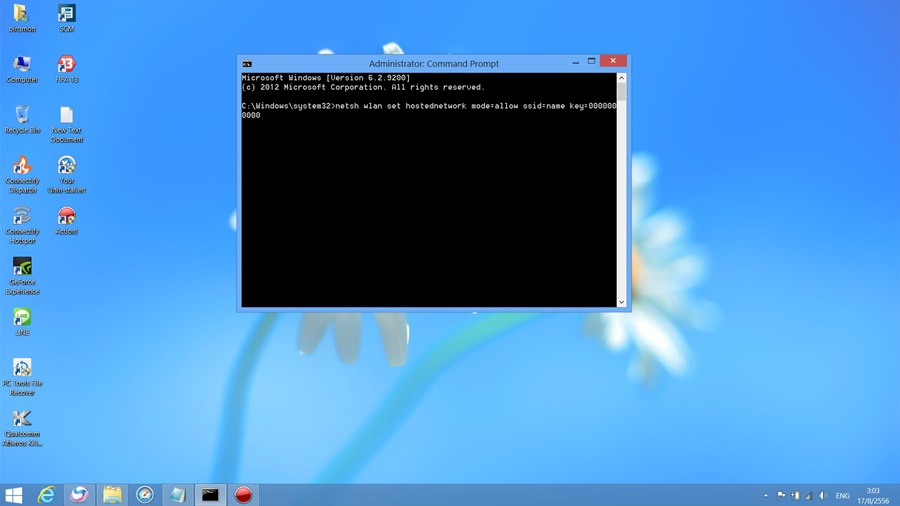This screenshot has width=900, height=506.
Task: Click the netsh wlan command line text
Action: 429,111
